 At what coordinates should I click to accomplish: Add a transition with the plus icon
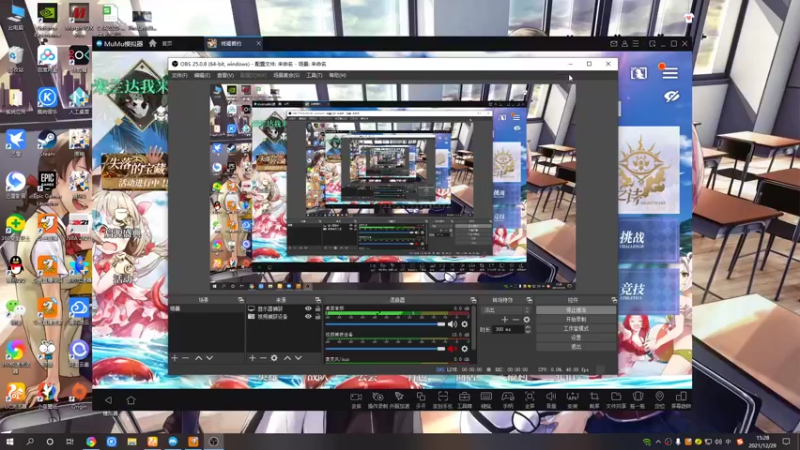coord(505,320)
